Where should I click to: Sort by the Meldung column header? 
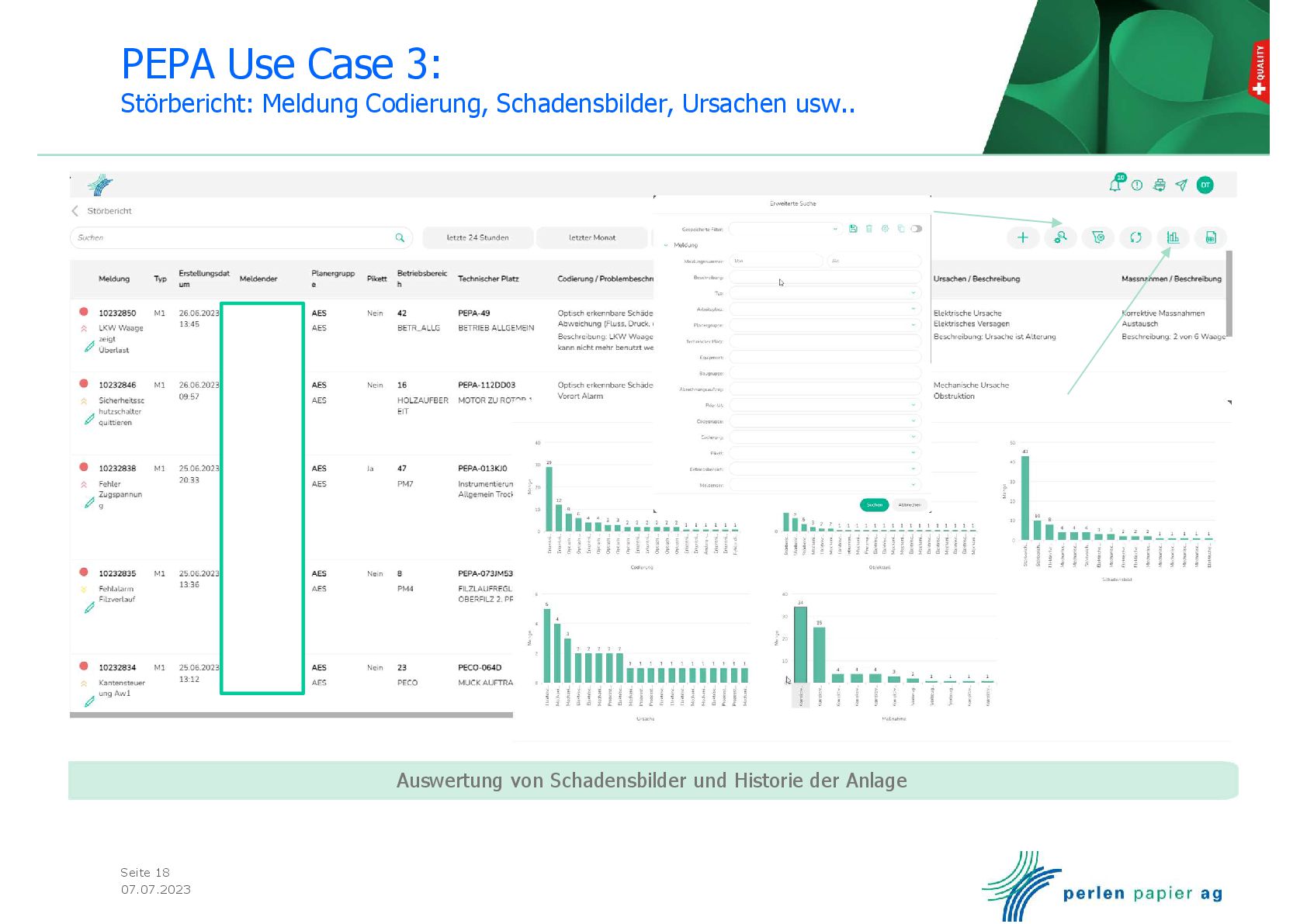pyautogui.click(x=114, y=279)
